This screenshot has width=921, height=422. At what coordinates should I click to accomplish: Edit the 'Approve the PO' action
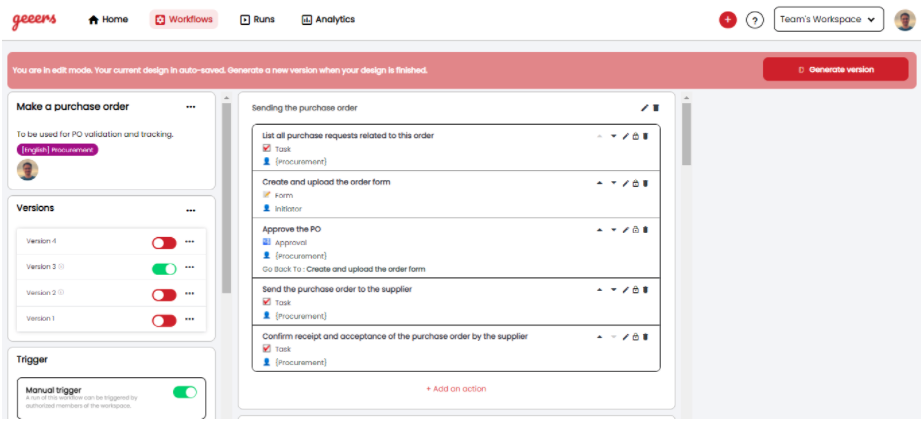[626, 229]
